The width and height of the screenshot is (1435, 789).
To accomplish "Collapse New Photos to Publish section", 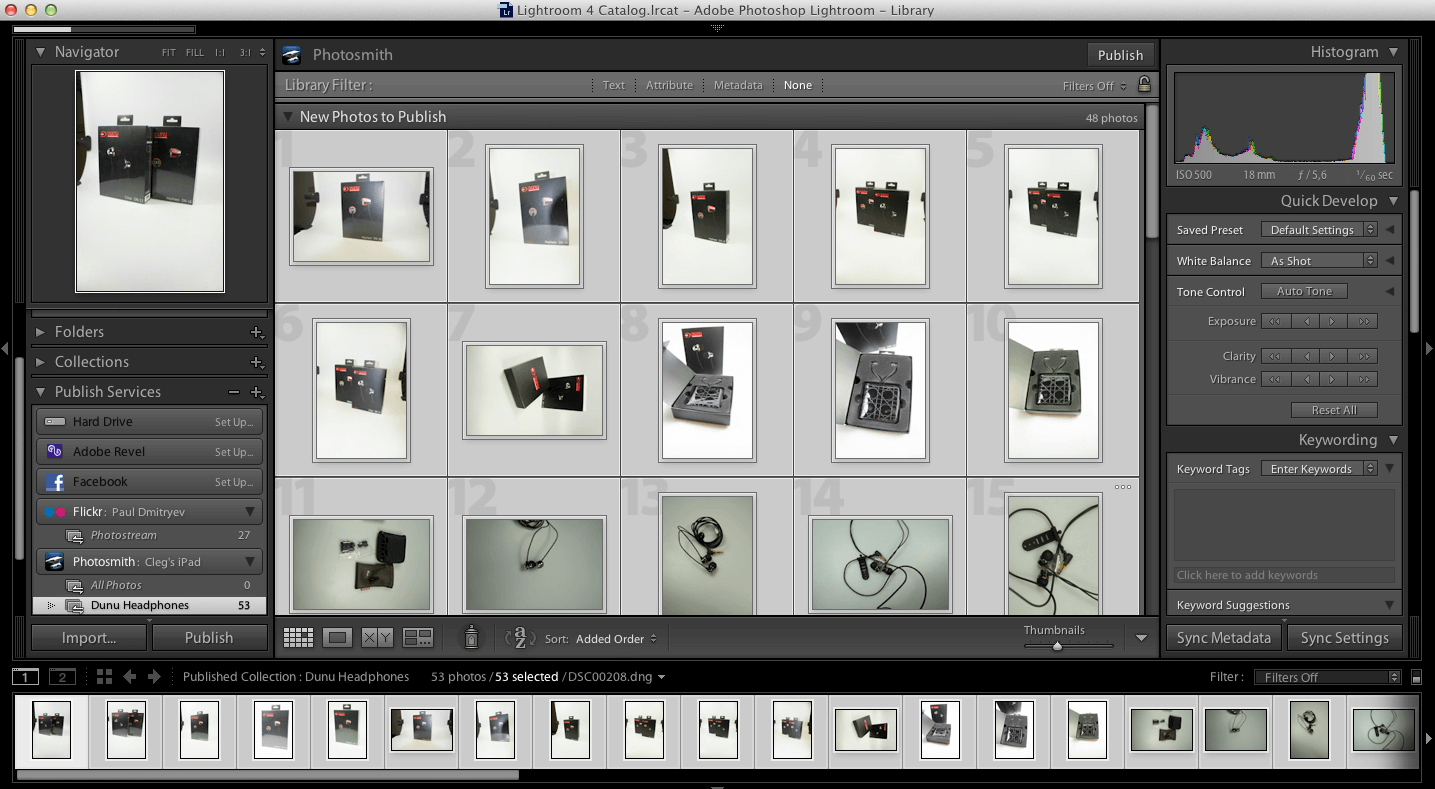I will [287, 117].
